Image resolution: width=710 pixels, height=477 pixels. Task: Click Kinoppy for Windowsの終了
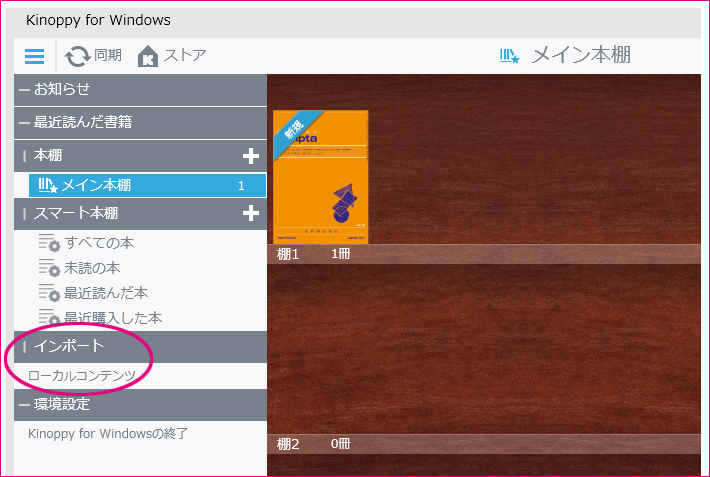click(x=108, y=434)
